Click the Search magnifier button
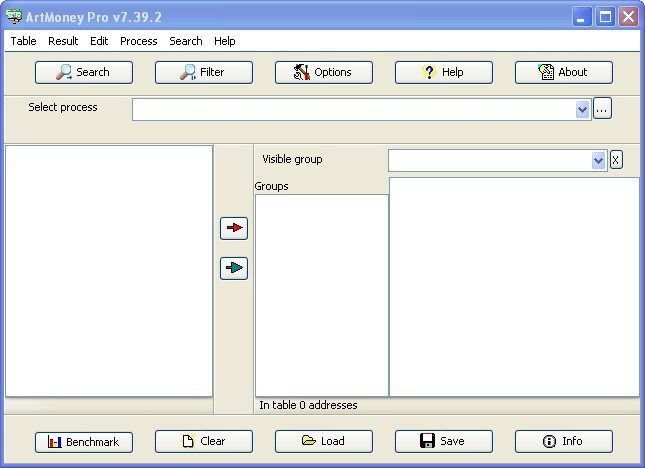Viewport: 645px width, 468px height. point(84,72)
